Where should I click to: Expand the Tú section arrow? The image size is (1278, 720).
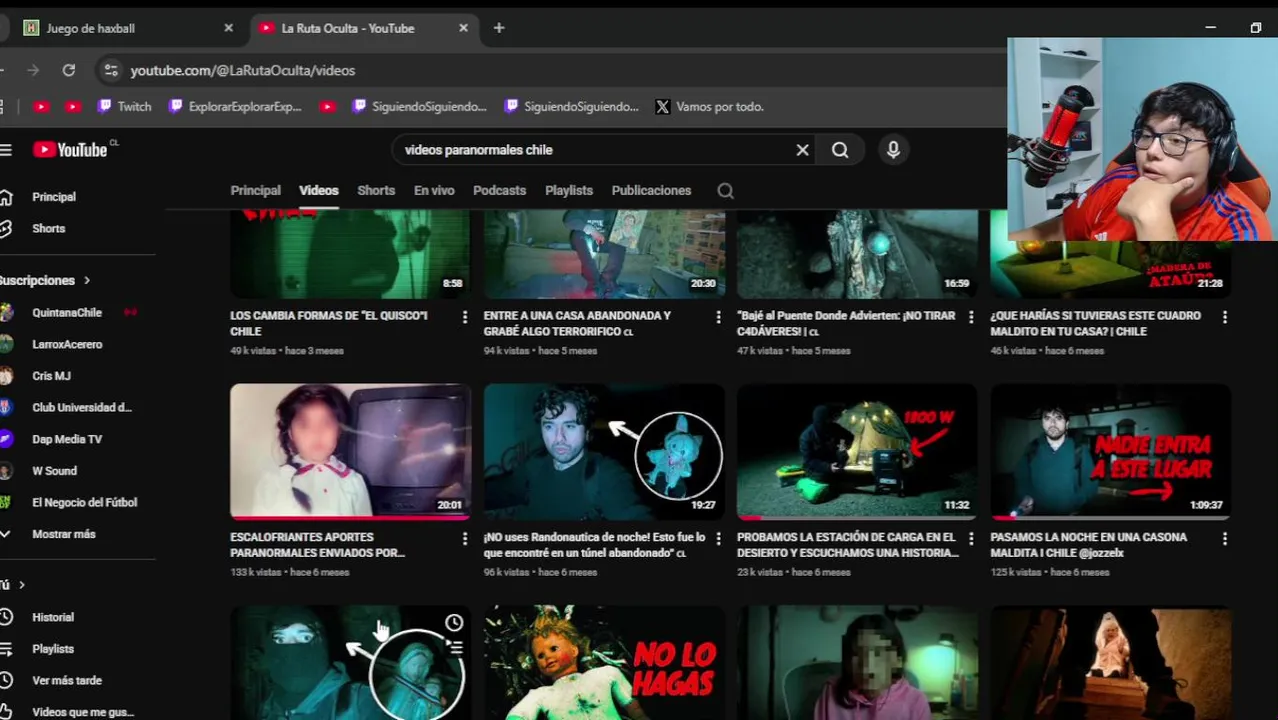[21, 585]
